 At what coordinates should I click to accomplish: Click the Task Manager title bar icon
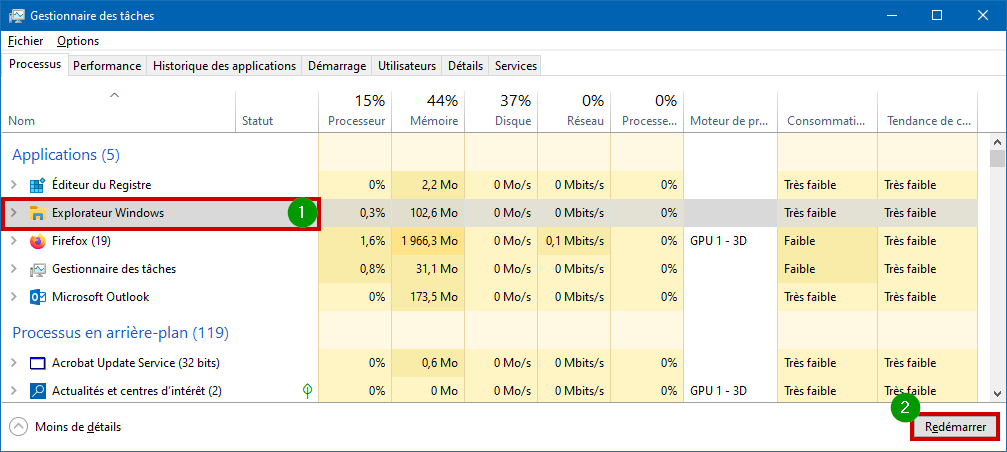click(x=17, y=15)
